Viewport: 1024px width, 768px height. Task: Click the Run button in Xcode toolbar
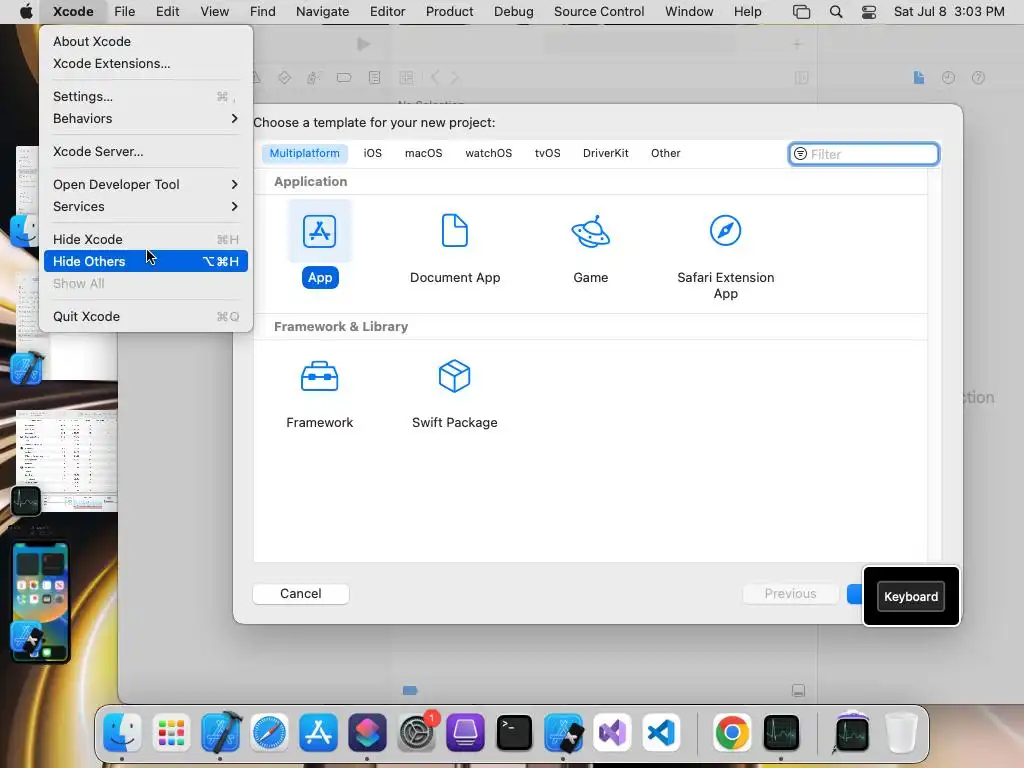pyautogui.click(x=364, y=44)
